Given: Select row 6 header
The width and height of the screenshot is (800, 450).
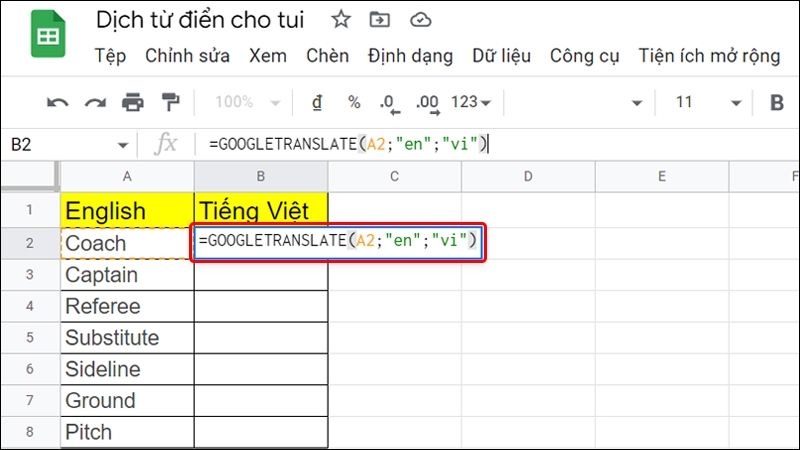Looking at the screenshot, I should (x=30, y=369).
